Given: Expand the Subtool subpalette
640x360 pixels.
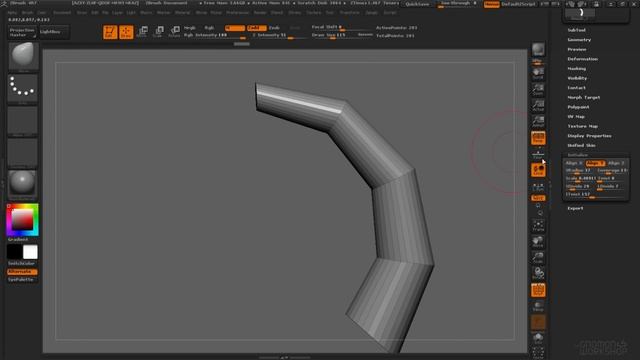Looking at the screenshot, I should point(576,30).
